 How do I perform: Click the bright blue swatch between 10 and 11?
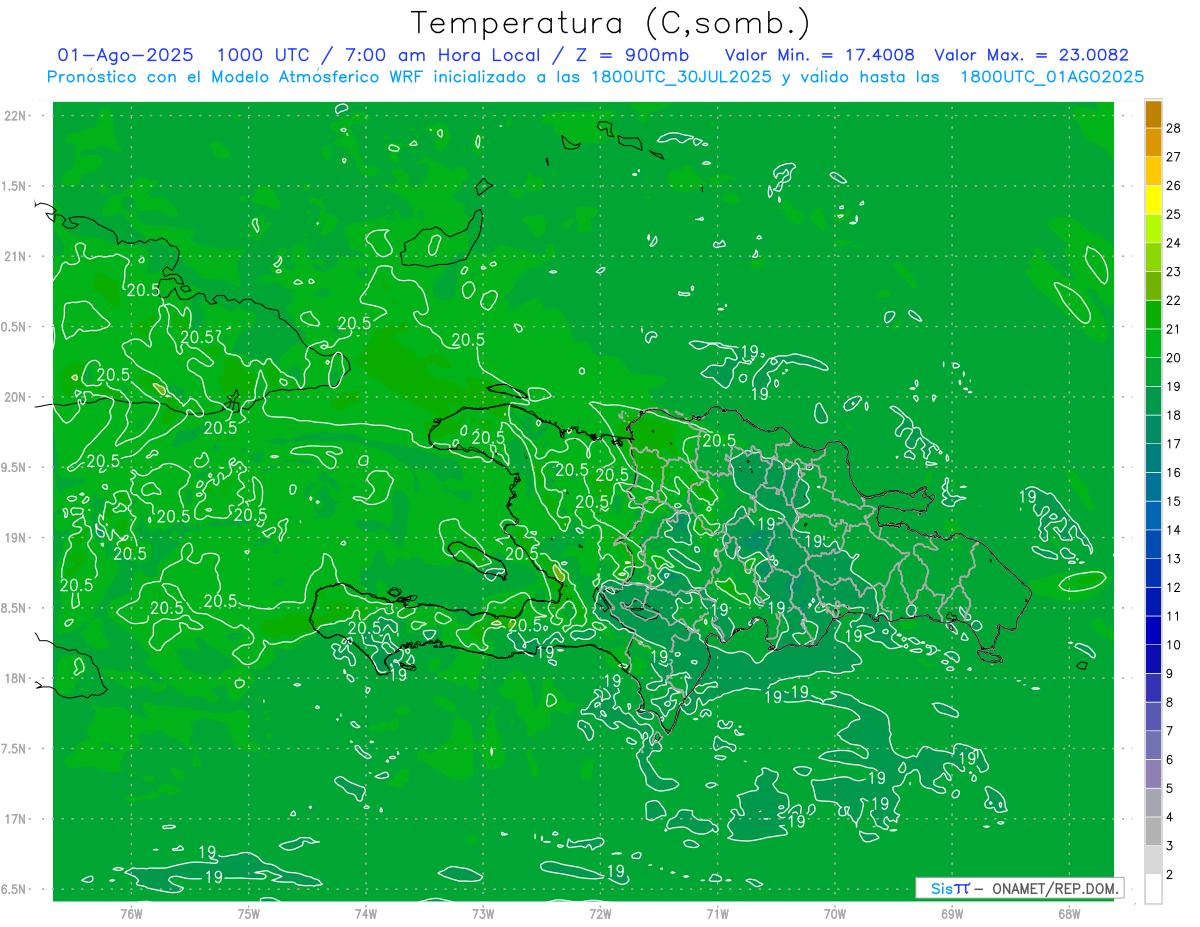coord(1153,630)
